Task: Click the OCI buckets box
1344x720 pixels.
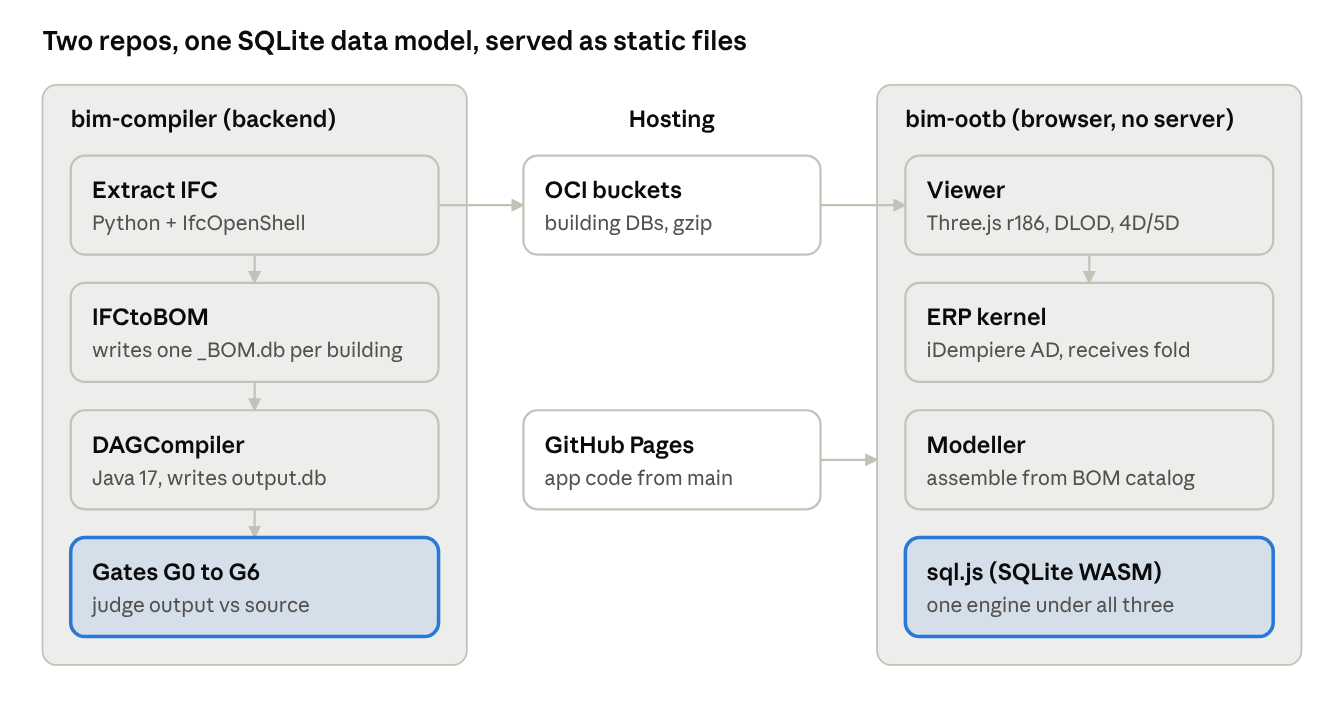Action: [x=672, y=205]
